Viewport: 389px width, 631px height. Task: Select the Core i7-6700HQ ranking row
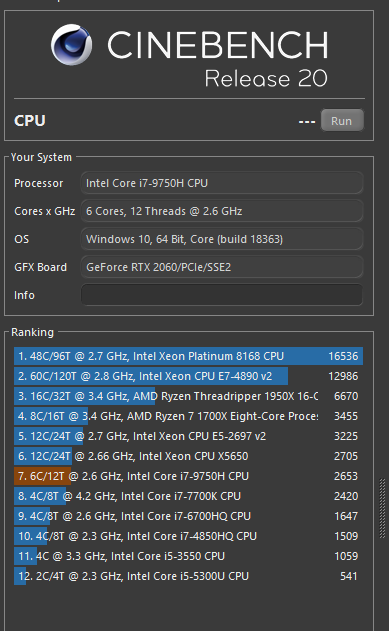[188, 516]
